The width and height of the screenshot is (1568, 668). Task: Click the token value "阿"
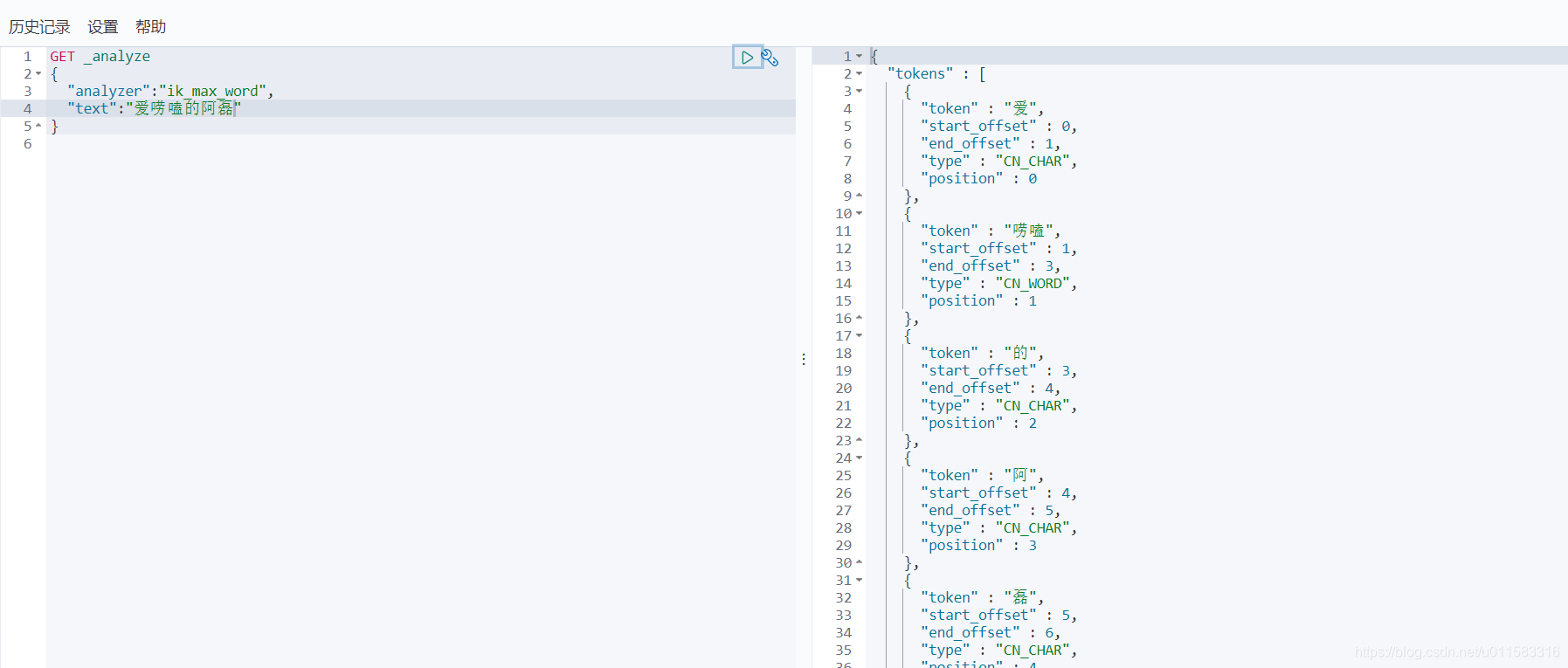click(x=1020, y=475)
